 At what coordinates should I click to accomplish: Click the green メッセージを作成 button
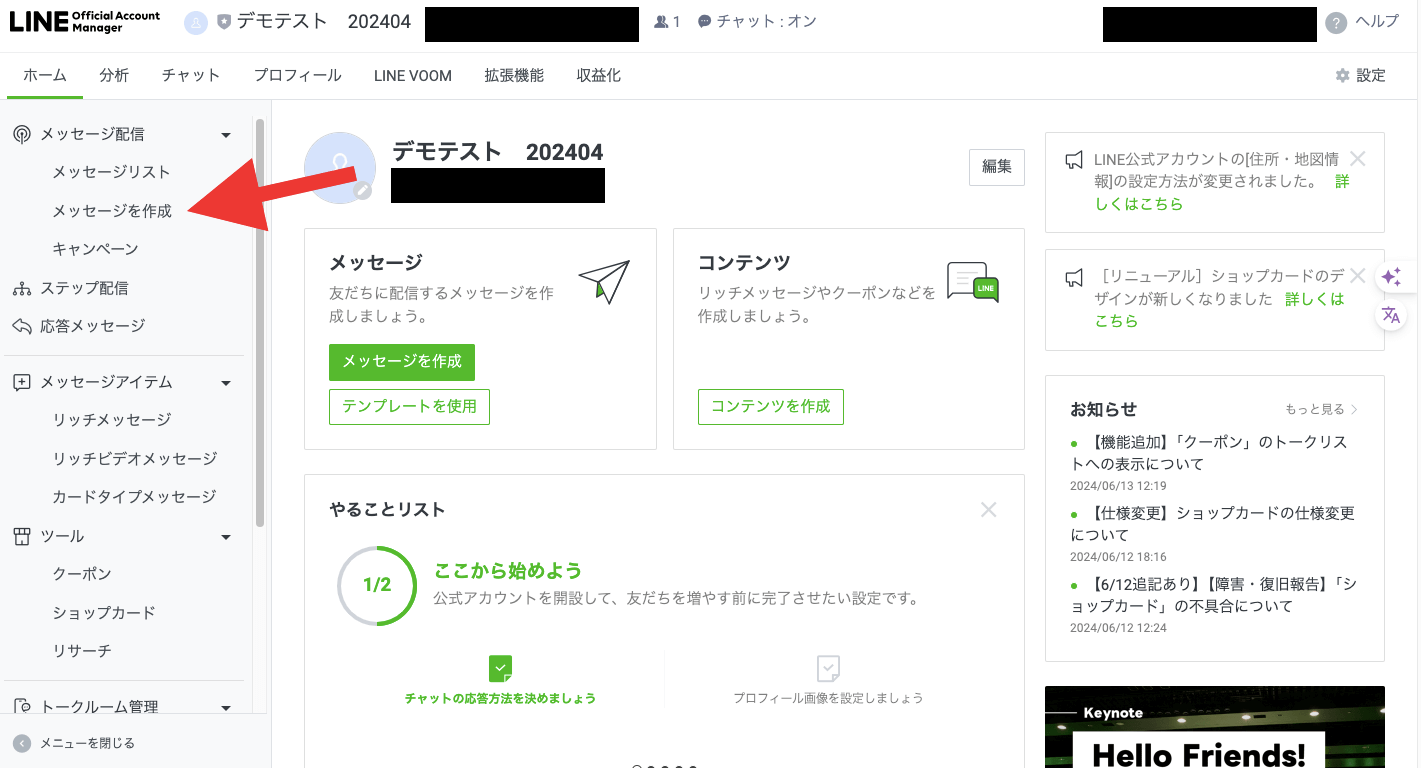click(402, 362)
